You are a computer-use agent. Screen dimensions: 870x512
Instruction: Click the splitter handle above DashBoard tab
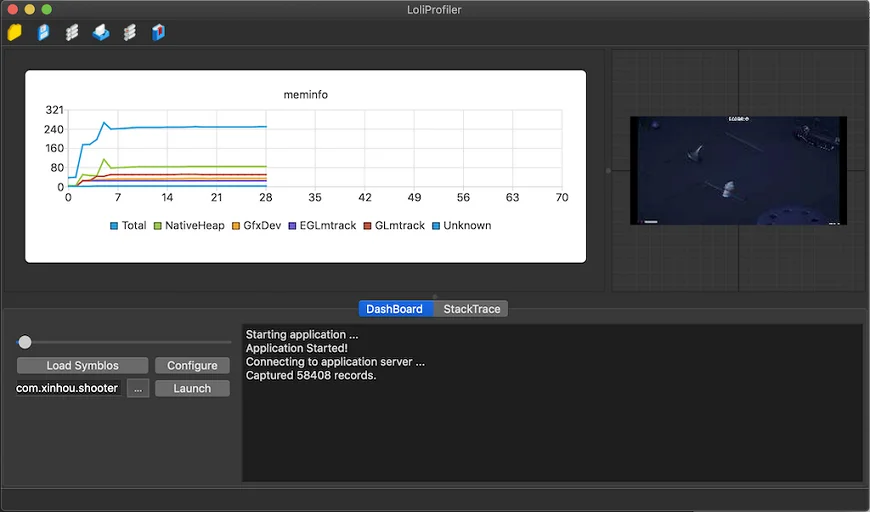pos(435,297)
